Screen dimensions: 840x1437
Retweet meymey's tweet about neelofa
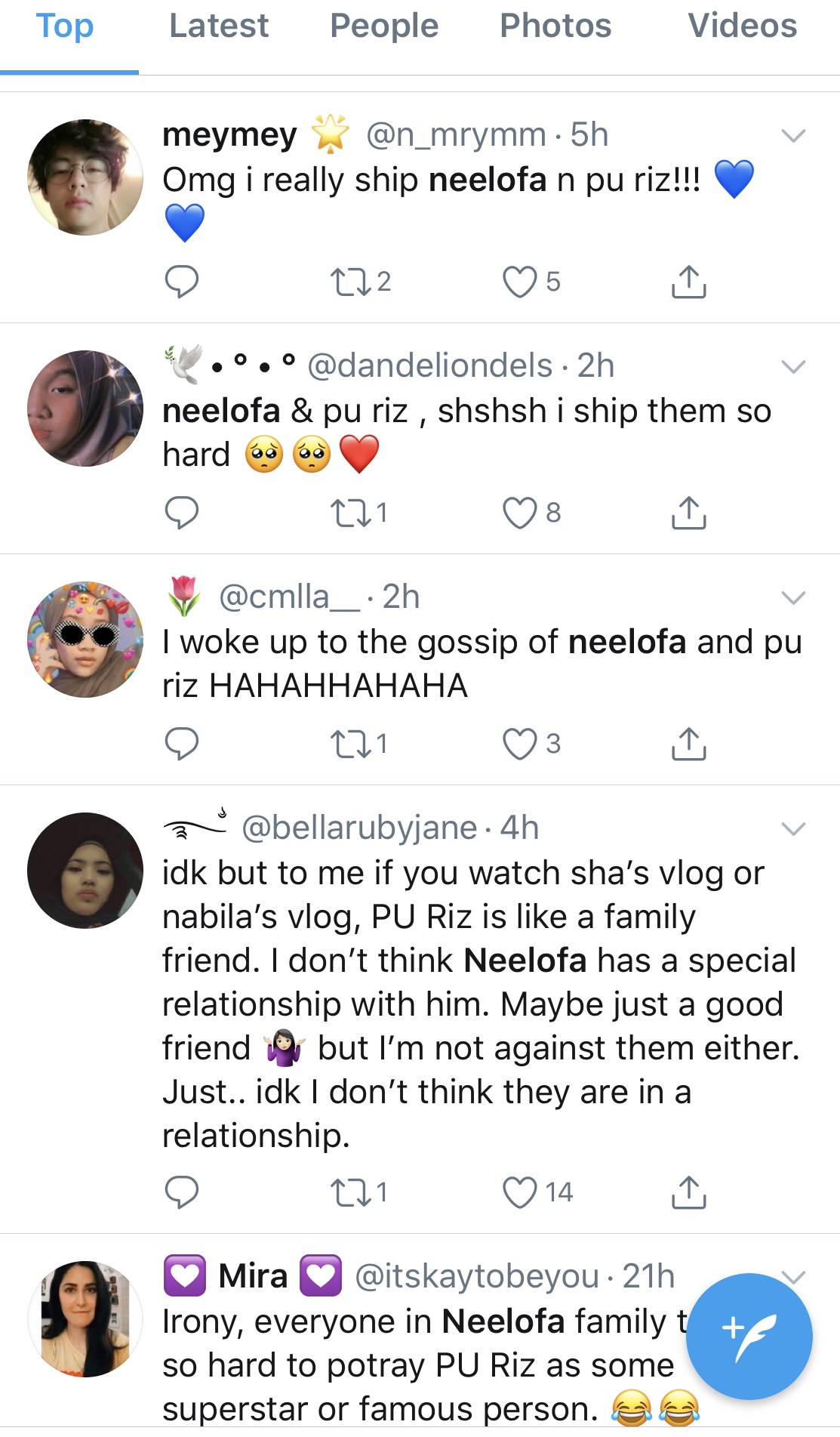tap(349, 282)
